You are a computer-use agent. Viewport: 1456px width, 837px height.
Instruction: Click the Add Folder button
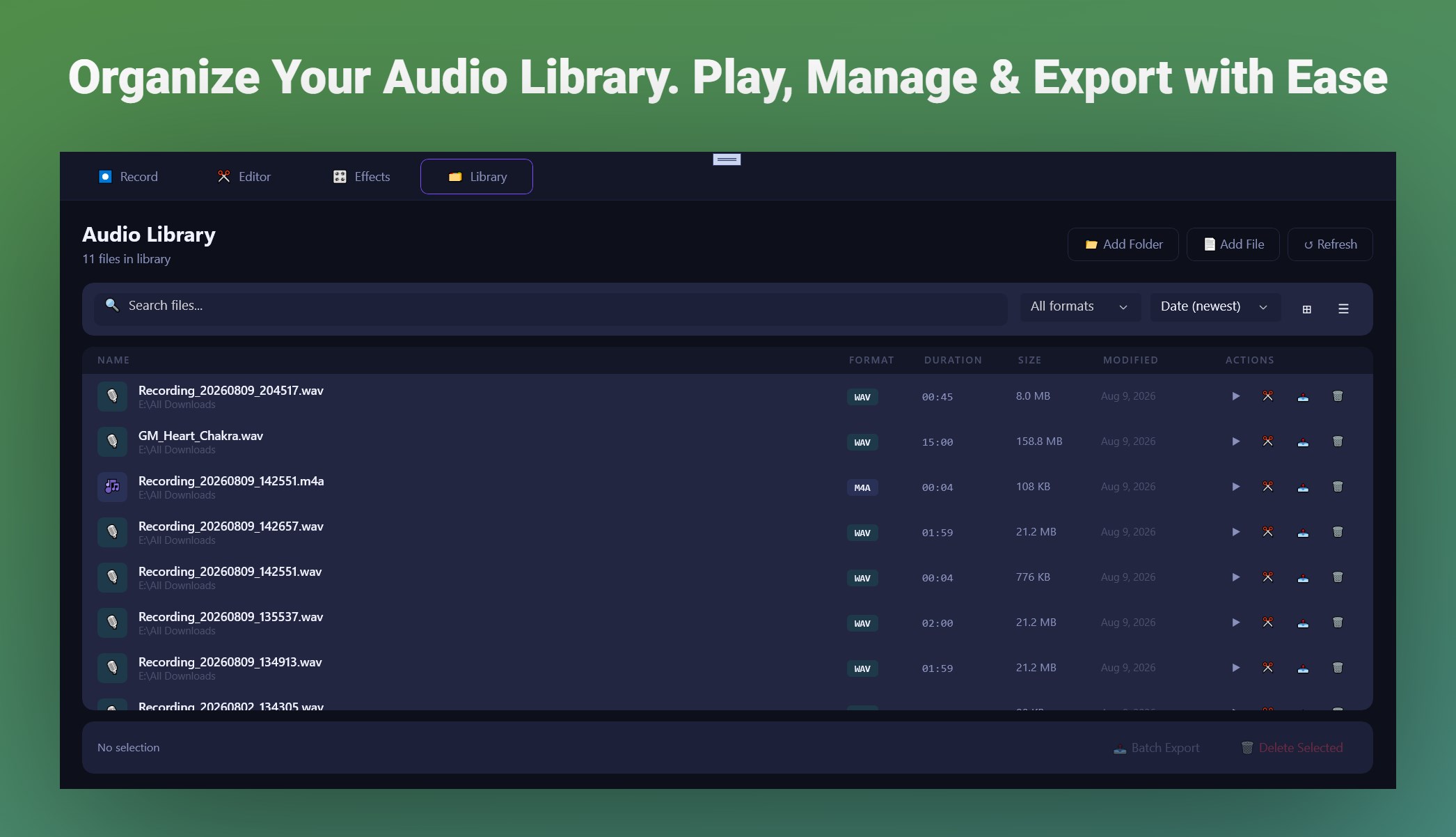point(1123,244)
